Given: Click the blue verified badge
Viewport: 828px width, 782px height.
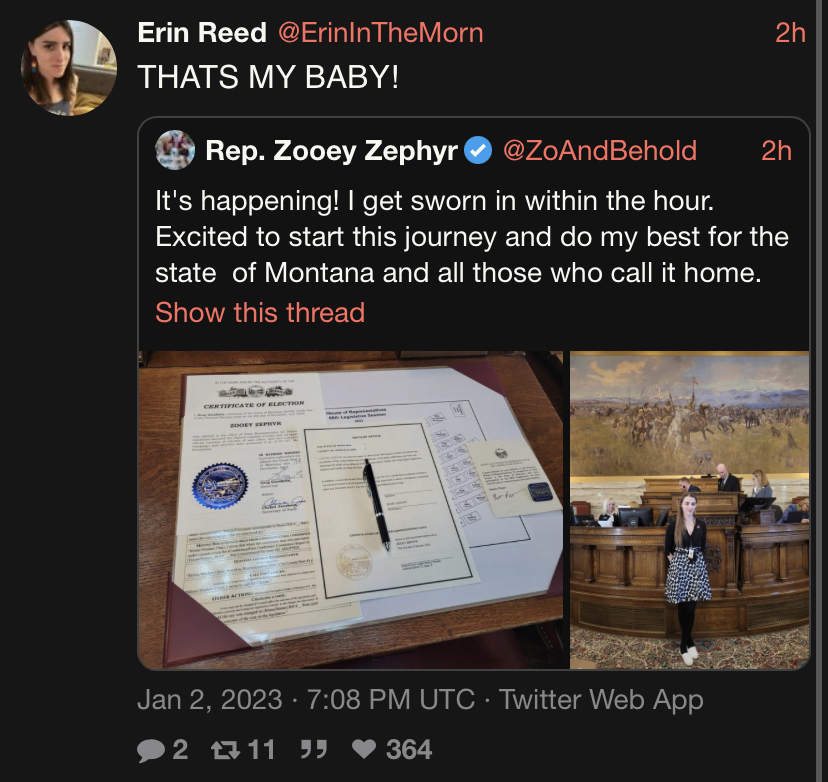Looking at the screenshot, I should point(480,151).
